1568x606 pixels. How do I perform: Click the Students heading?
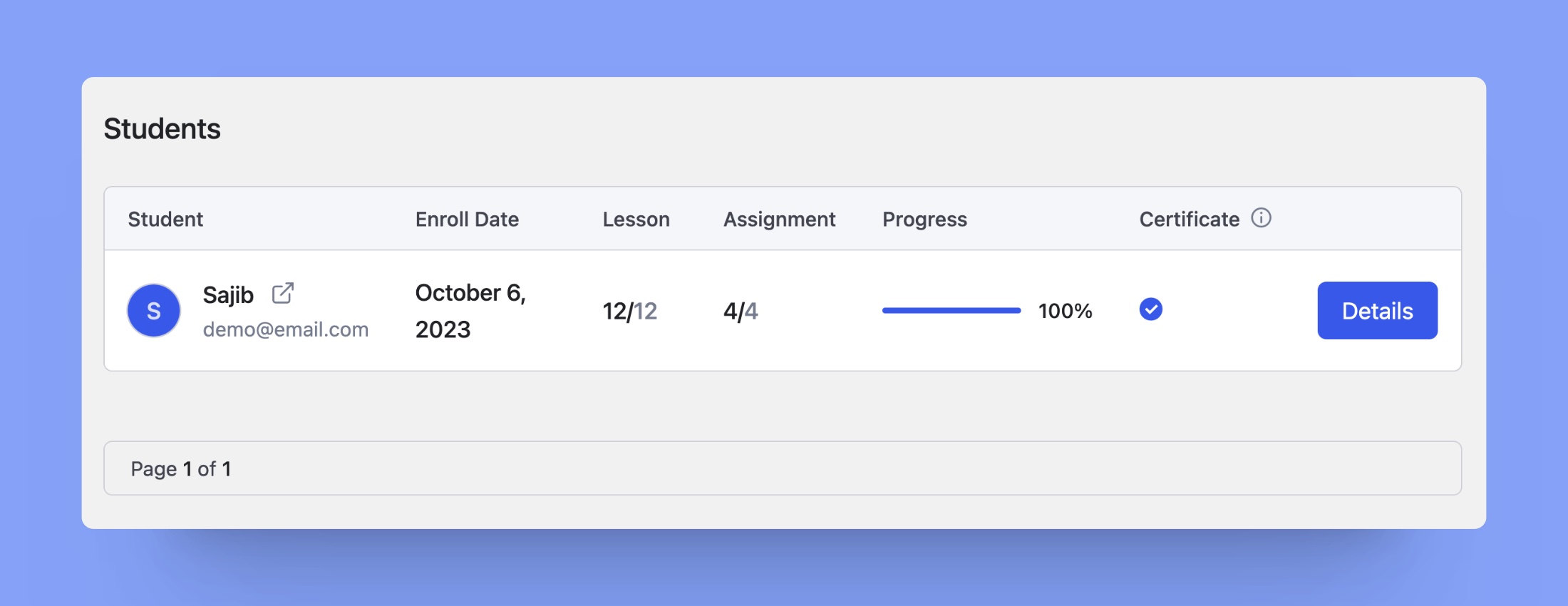[162, 128]
